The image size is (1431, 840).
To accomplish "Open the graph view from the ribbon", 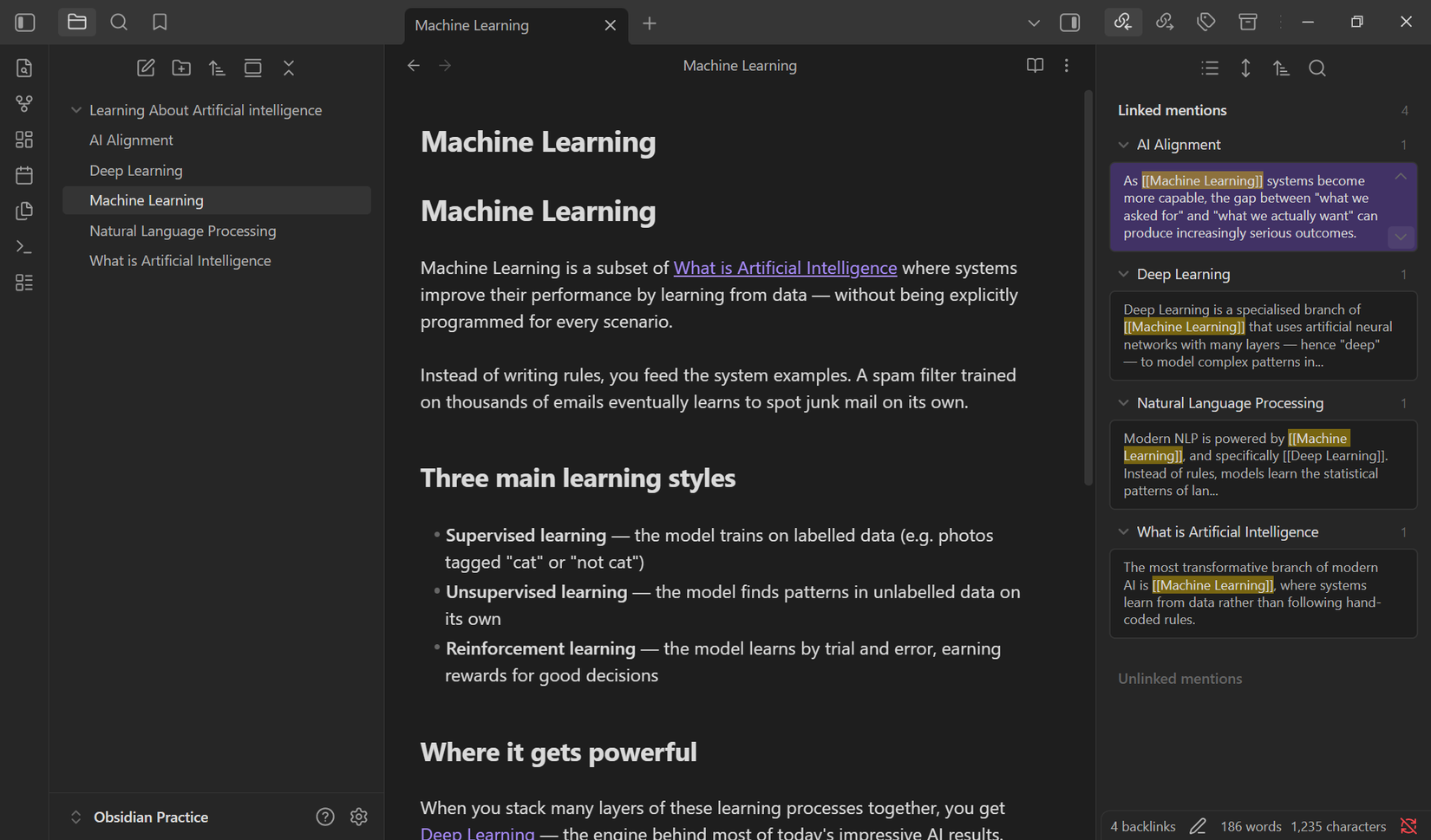I will coord(24,104).
